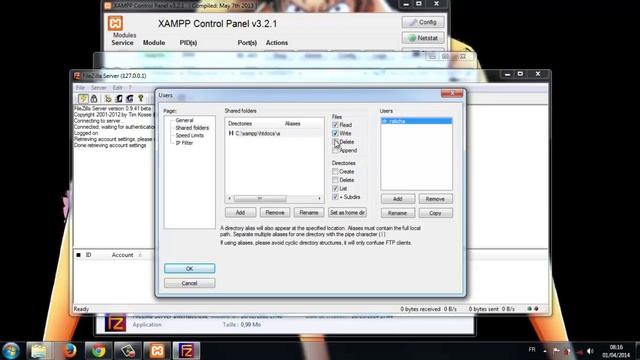Viewport: 640px width, 360px height.
Task: Click Remove under Shared folders list
Action: coord(275,213)
